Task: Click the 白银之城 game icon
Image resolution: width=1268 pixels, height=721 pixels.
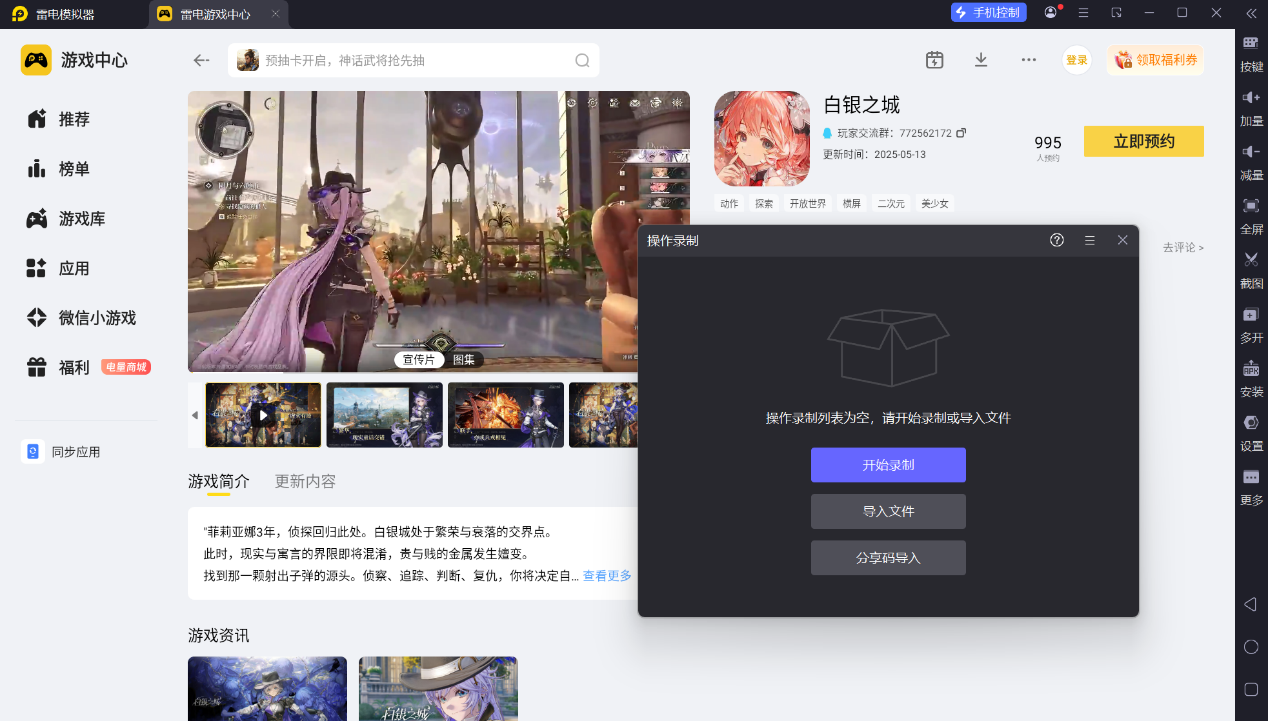Action: [x=762, y=139]
